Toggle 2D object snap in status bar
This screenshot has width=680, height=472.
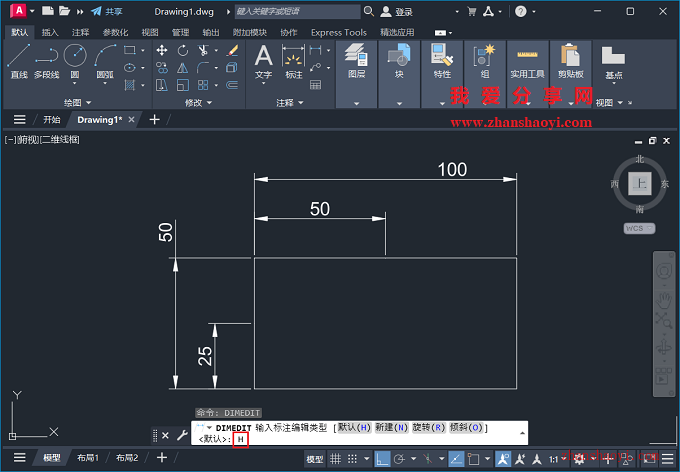tap(474, 459)
